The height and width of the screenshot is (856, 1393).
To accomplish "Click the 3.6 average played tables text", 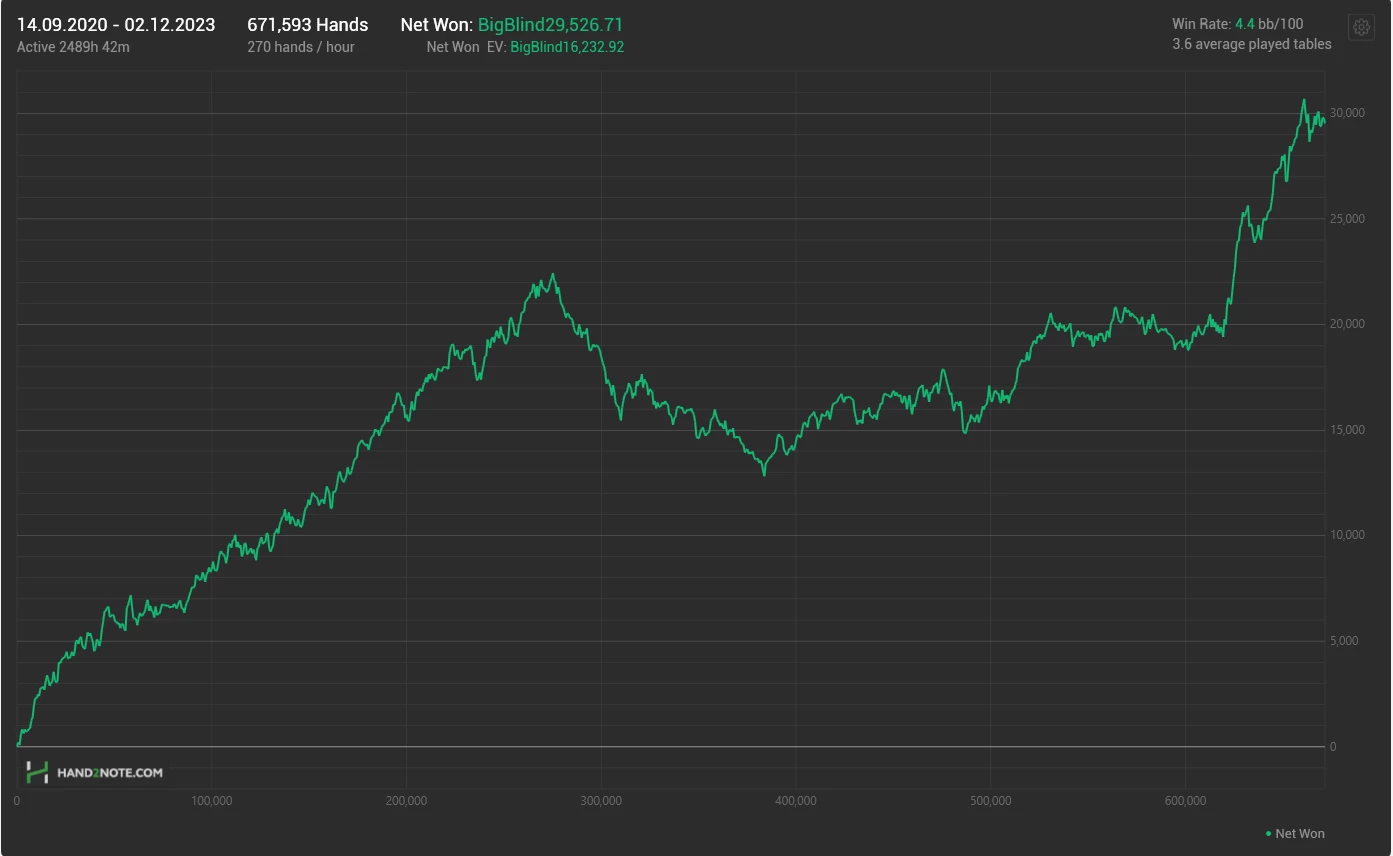I will [1252, 44].
